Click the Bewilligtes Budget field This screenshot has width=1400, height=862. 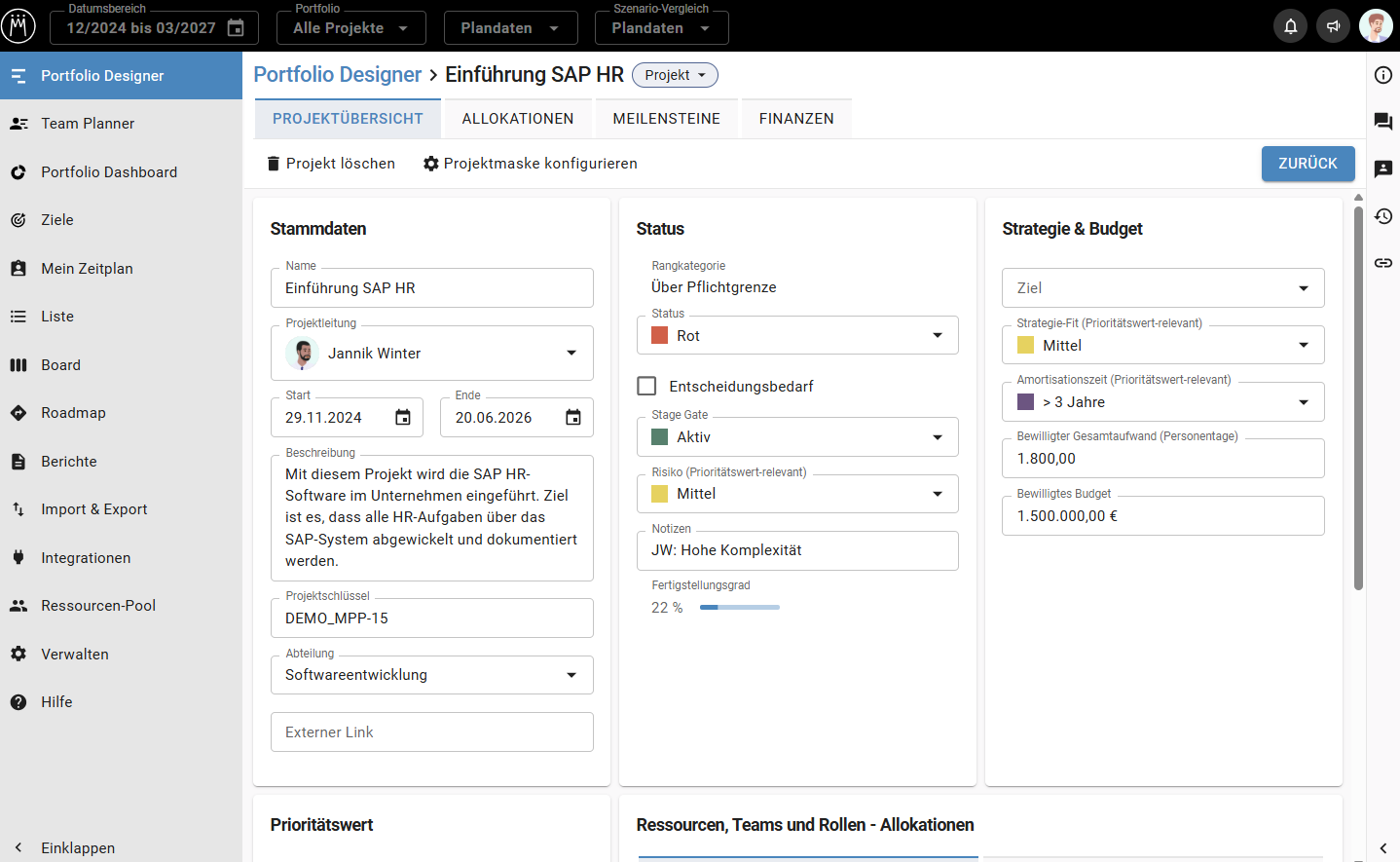1163,516
